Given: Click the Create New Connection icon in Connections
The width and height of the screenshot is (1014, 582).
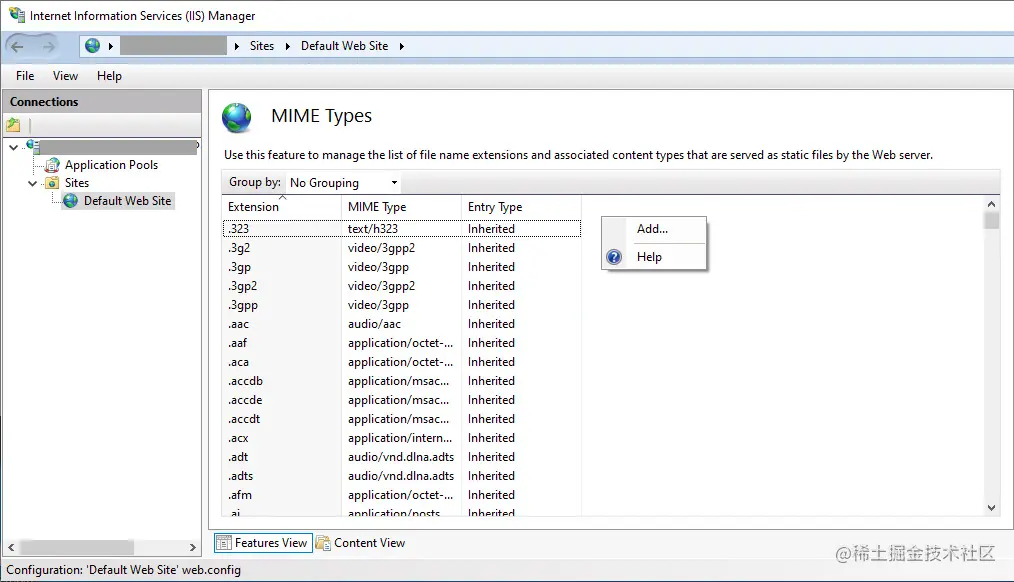Looking at the screenshot, I should [13, 125].
